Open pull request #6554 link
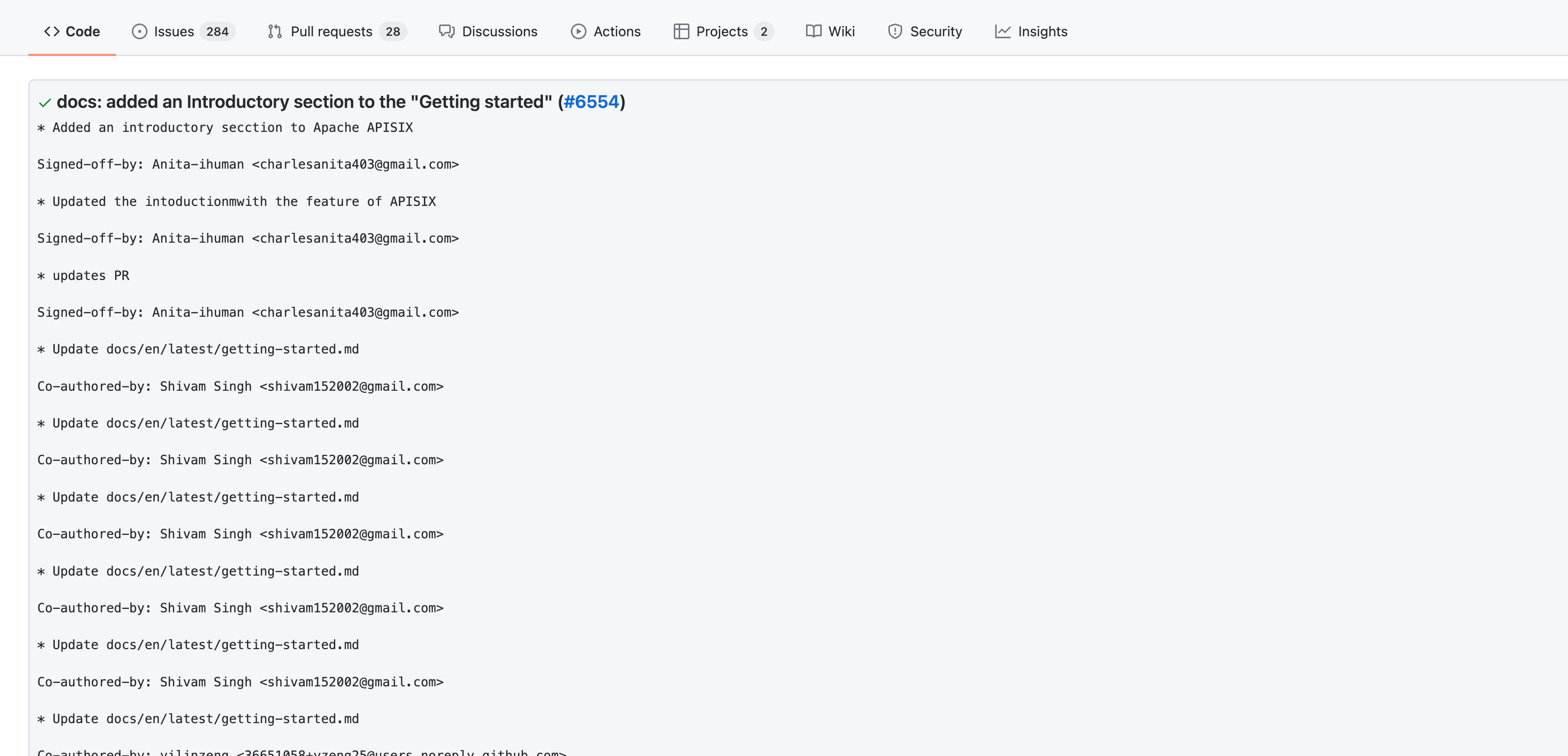The image size is (1568, 756). click(590, 102)
